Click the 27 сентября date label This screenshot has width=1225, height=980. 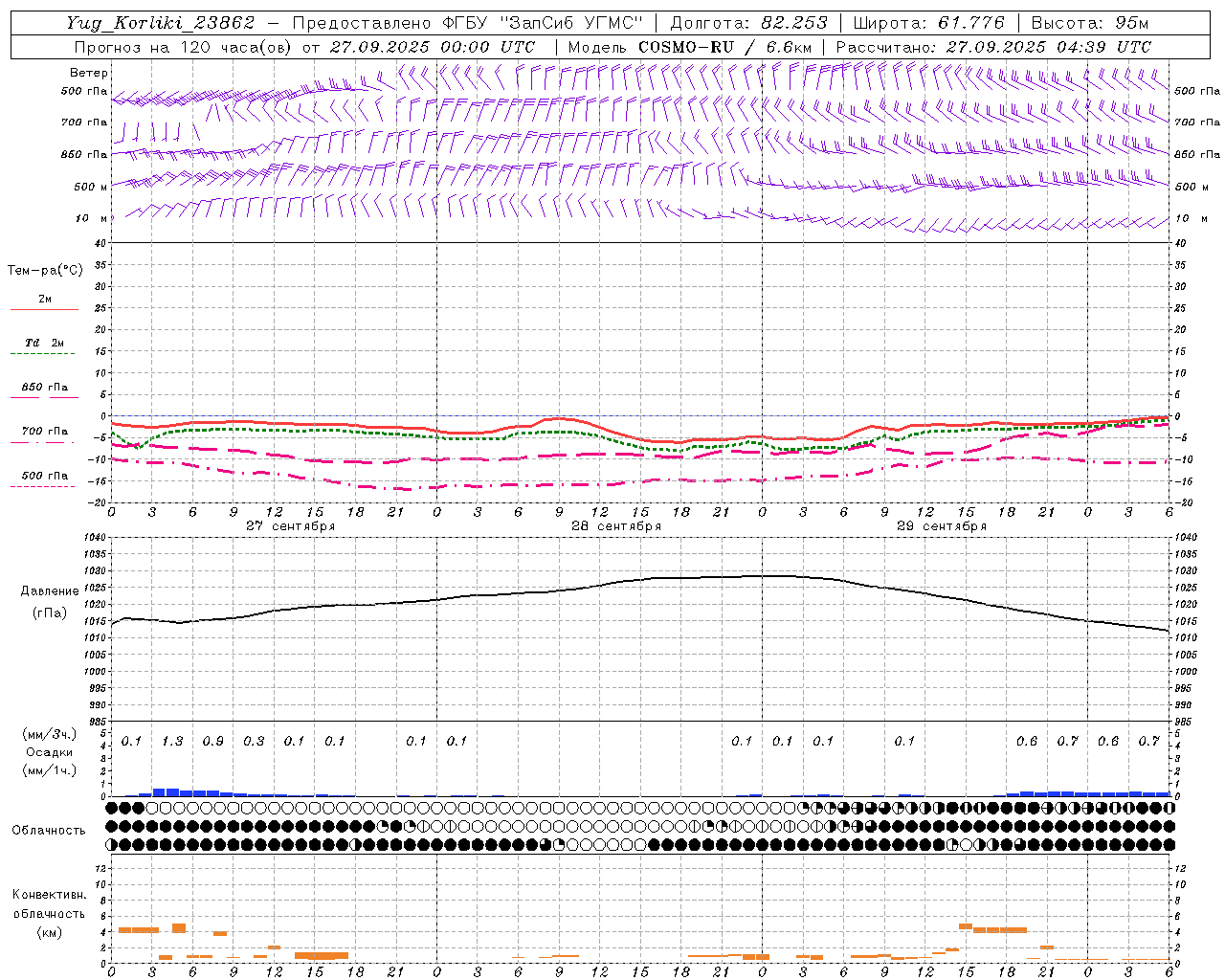(x=290, y=526)
